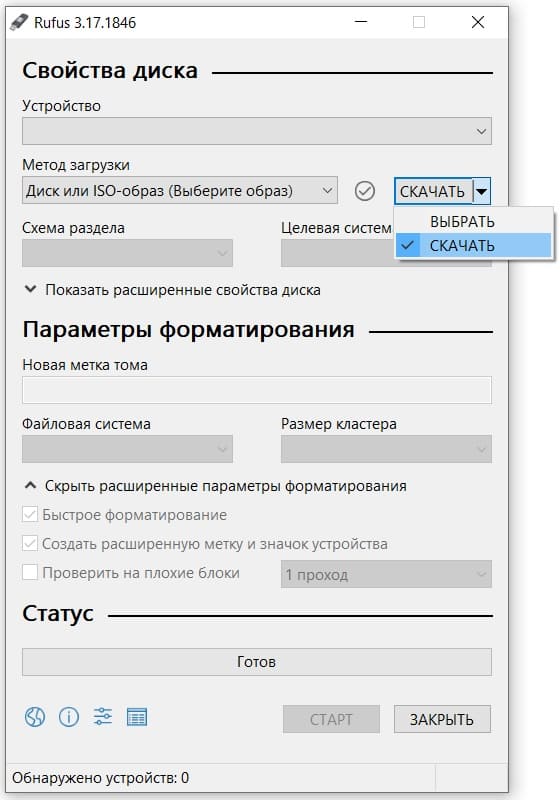
Task: Click the Готов status progress bar
Action: point(257,662)
